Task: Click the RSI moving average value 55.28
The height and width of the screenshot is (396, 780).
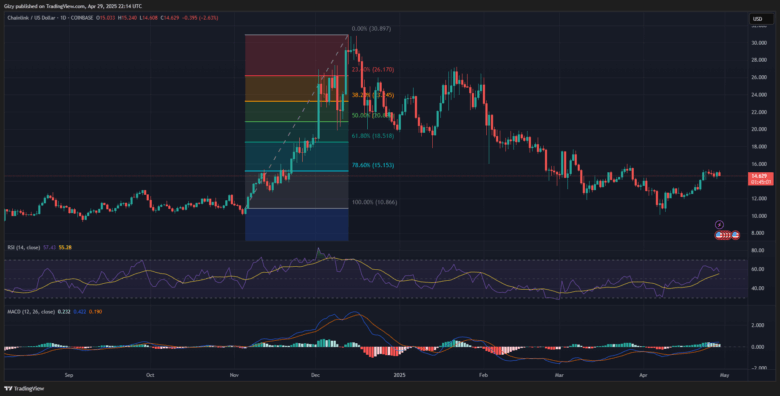Action: click(x=65, y=247)
